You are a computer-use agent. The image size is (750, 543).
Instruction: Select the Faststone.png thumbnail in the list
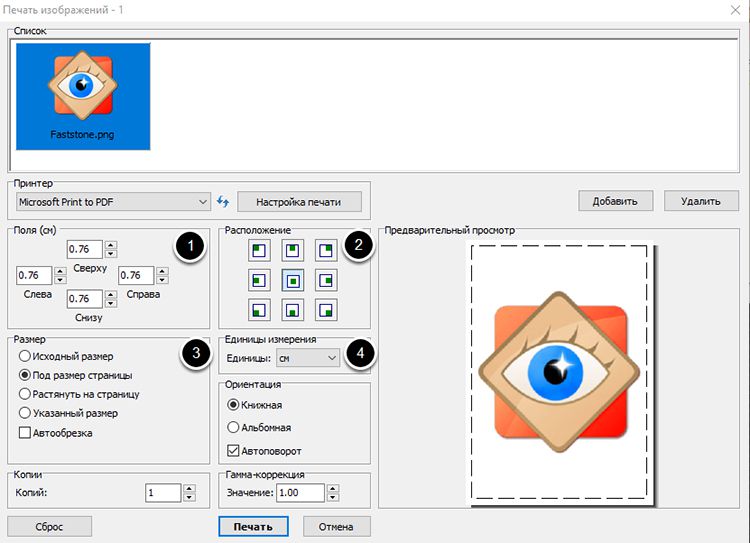tap(83, 97)
